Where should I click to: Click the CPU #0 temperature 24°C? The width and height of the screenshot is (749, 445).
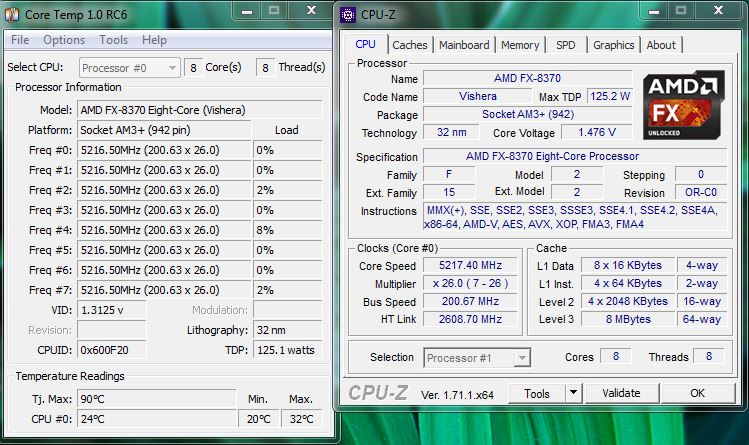pyautogui.click(x=157, y=419)
